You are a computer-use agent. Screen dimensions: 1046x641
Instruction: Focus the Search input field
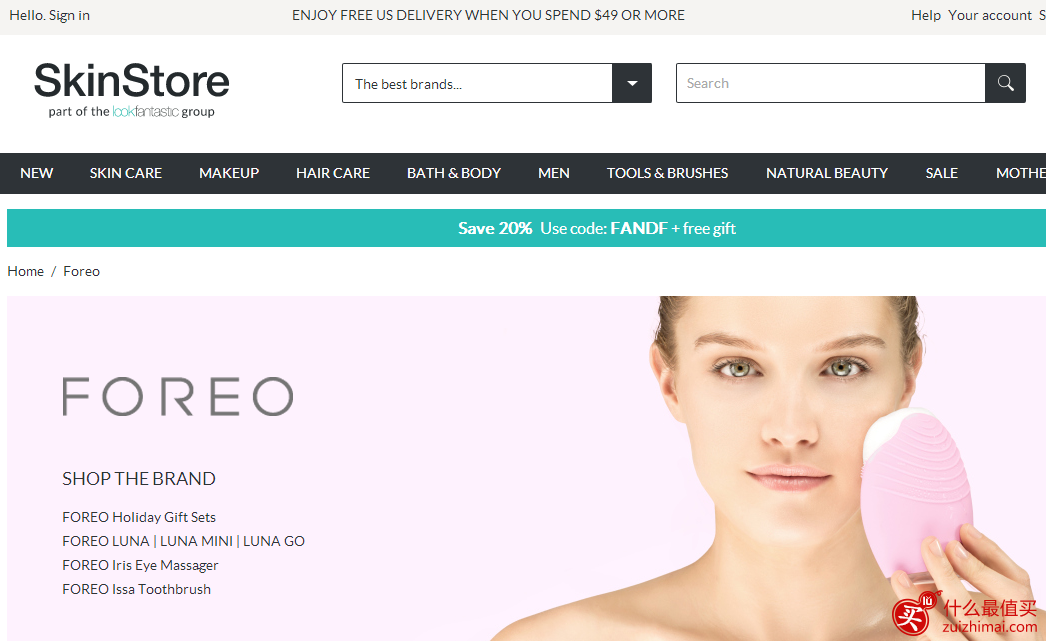click(831, 83)
